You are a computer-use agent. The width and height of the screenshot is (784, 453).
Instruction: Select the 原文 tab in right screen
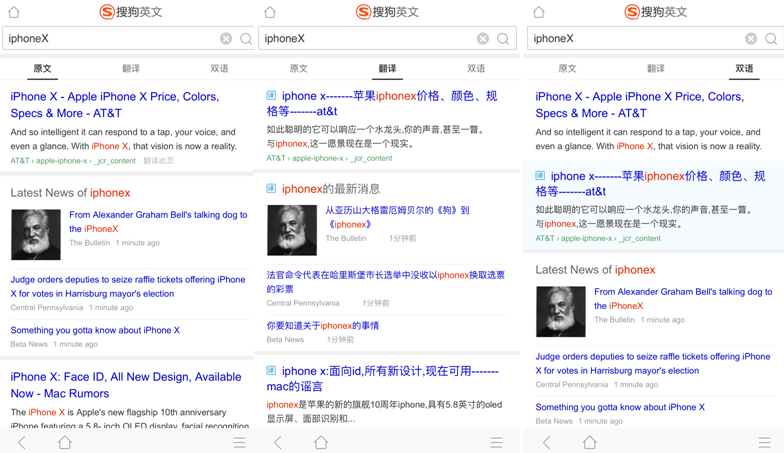[x=568, y=68]
